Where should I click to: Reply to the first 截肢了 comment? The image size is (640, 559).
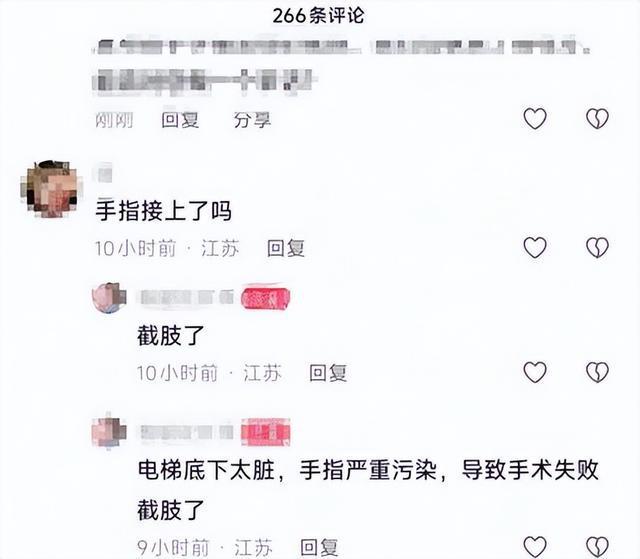pos(328,373)
